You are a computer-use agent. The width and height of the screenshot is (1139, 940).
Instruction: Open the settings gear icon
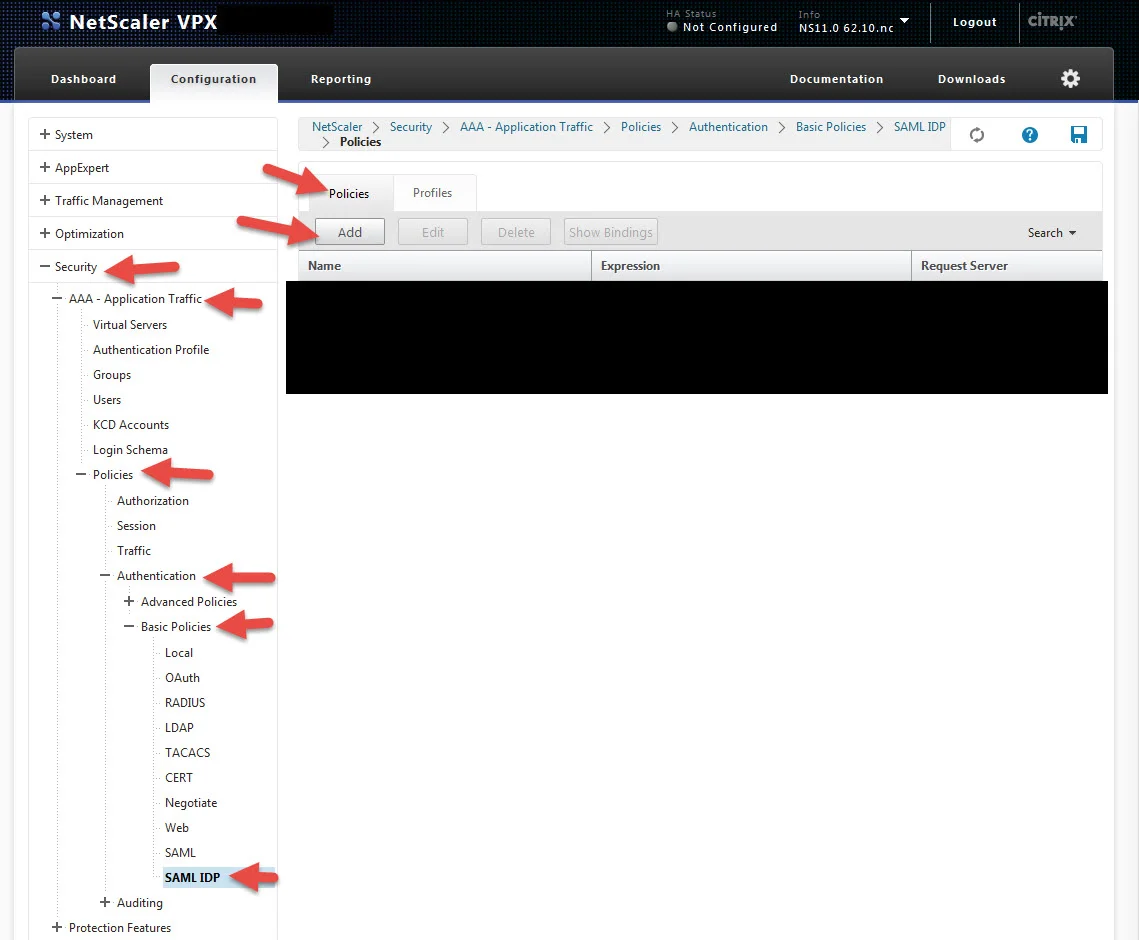pos(1070,78)
